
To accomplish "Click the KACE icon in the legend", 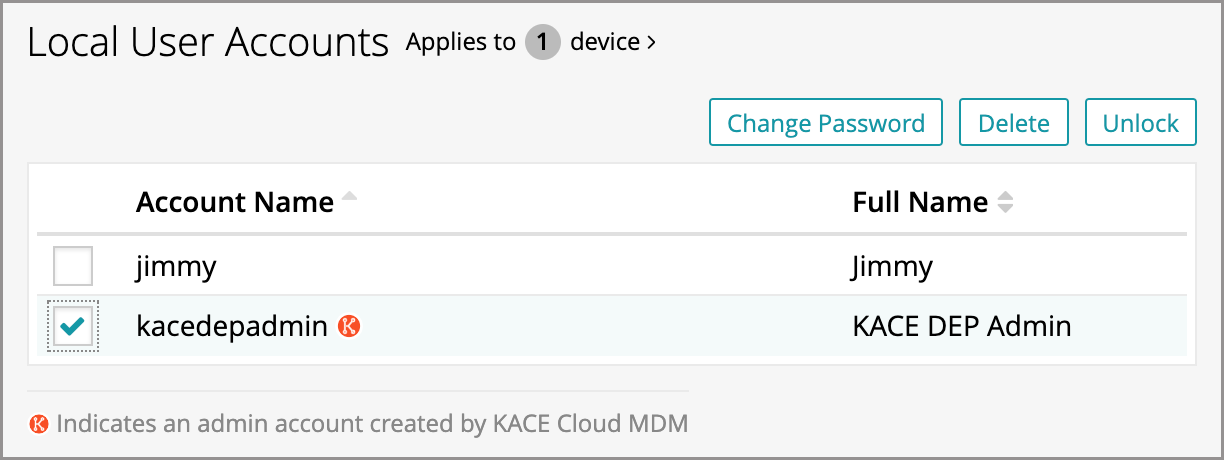I will [x=39, y=423].
